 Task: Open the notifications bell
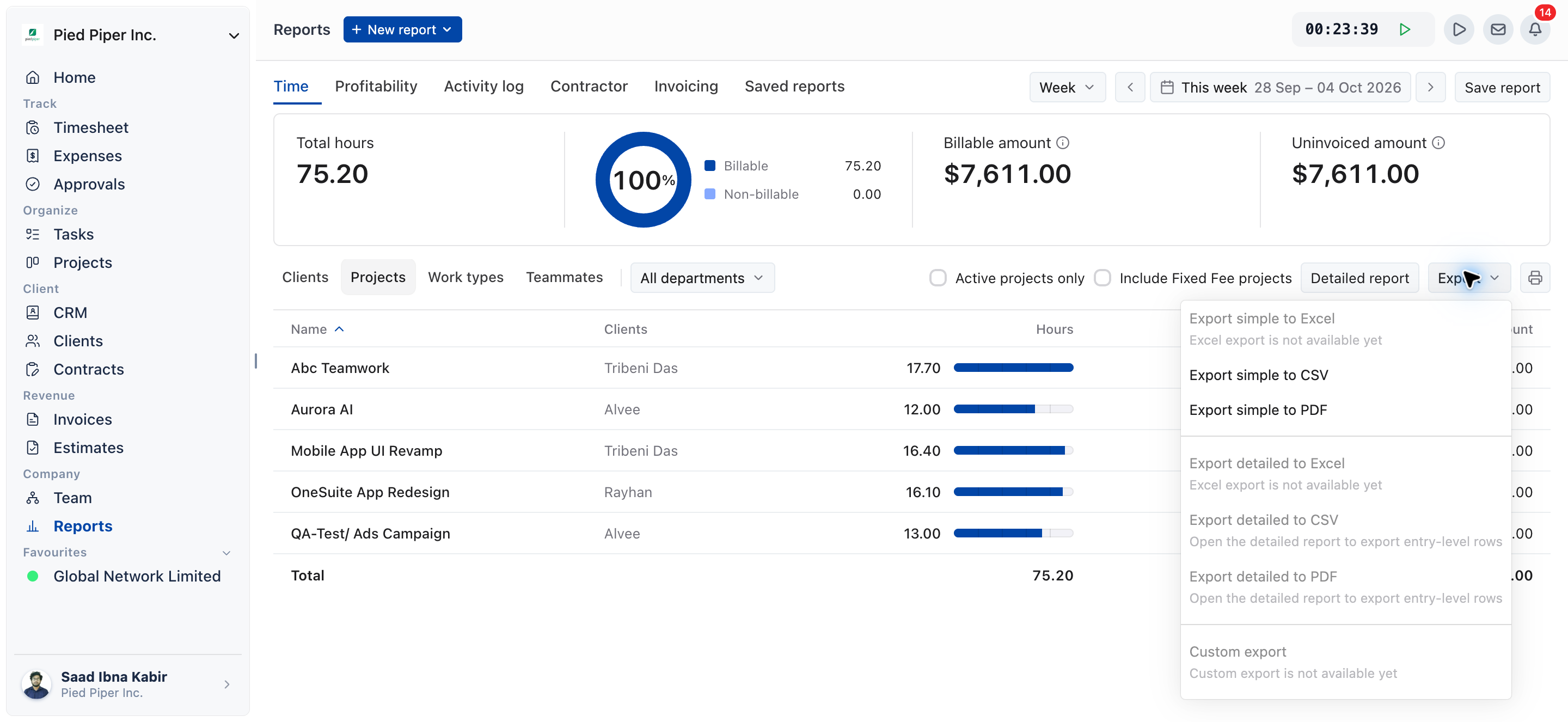[1535, 29]
